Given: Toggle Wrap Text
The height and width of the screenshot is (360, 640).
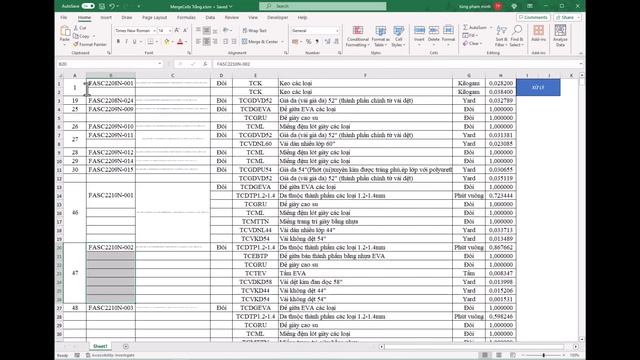Looking at the screenshot, I should (x=254, y=31).
